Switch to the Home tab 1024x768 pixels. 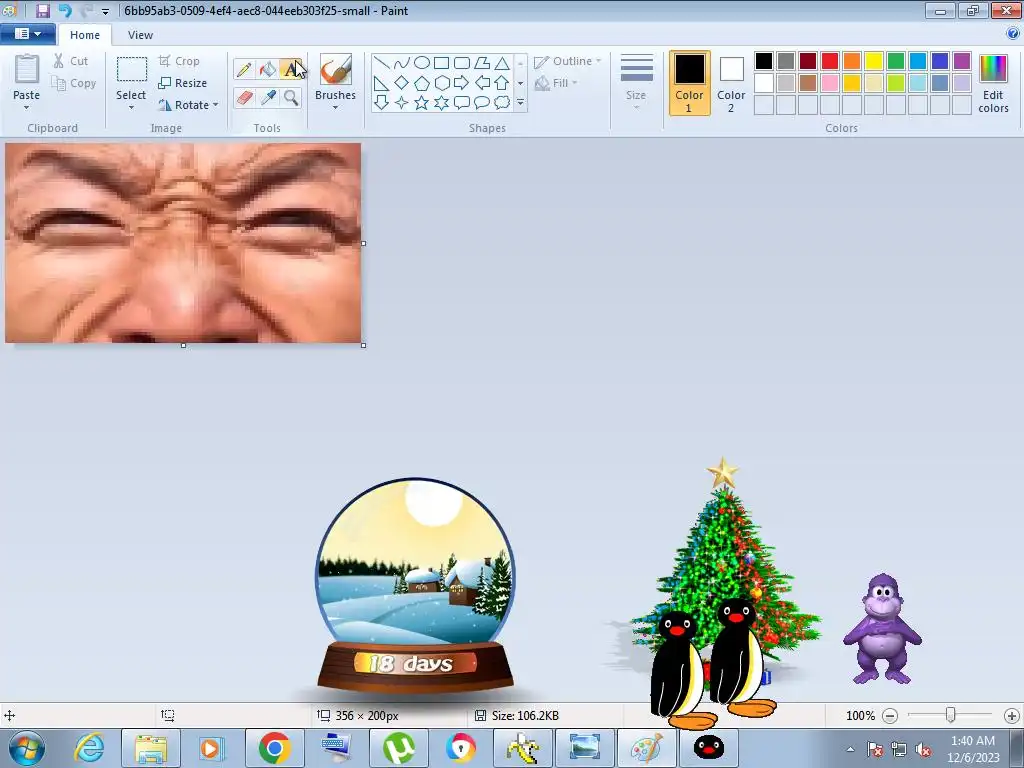[x=85, y=35]
